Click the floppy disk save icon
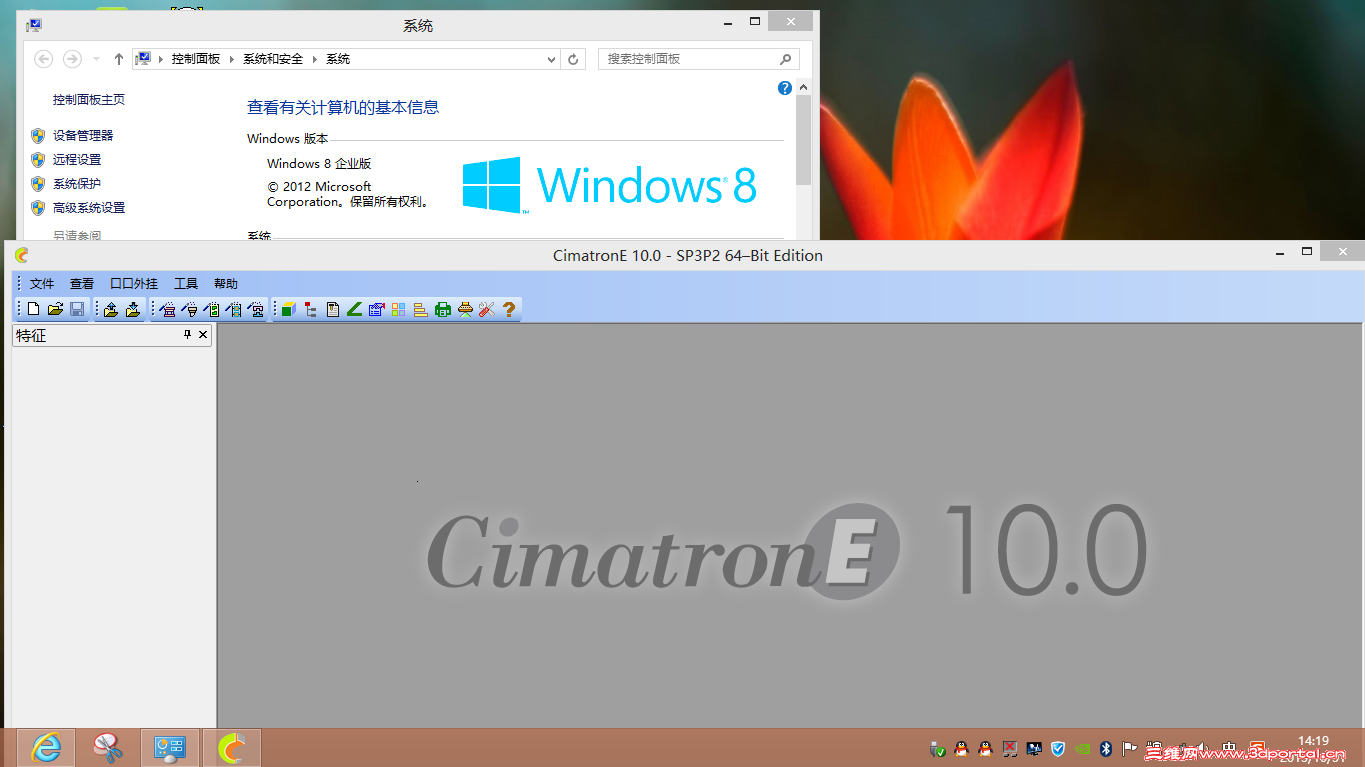Viewport: 1365px width, 767px height. click(77, 310)
